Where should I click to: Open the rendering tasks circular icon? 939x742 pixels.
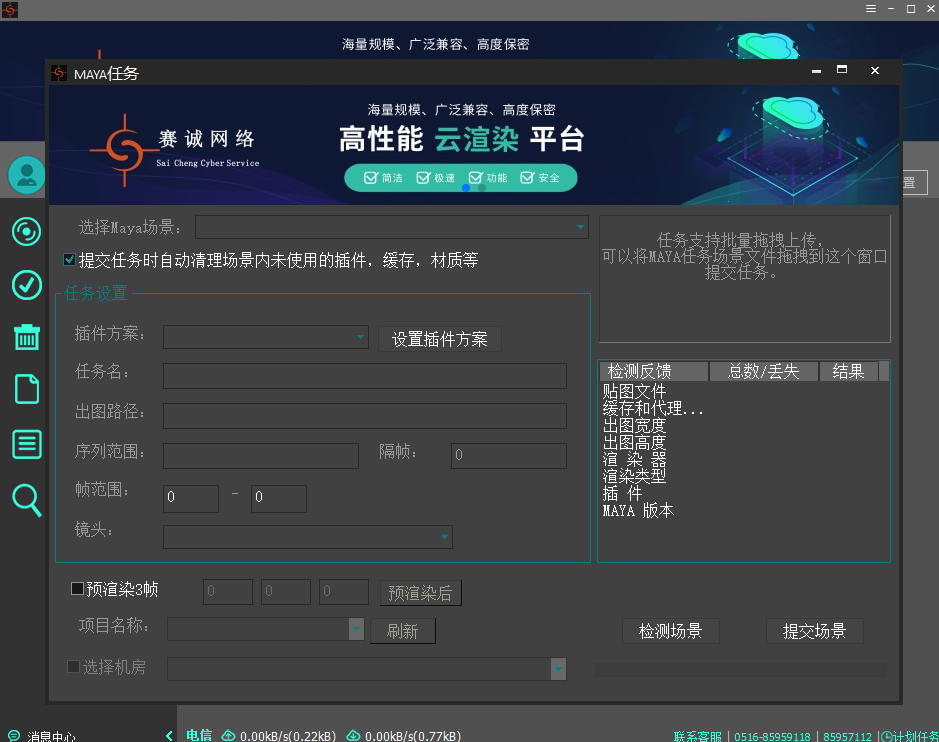click(x=26, y=233)
